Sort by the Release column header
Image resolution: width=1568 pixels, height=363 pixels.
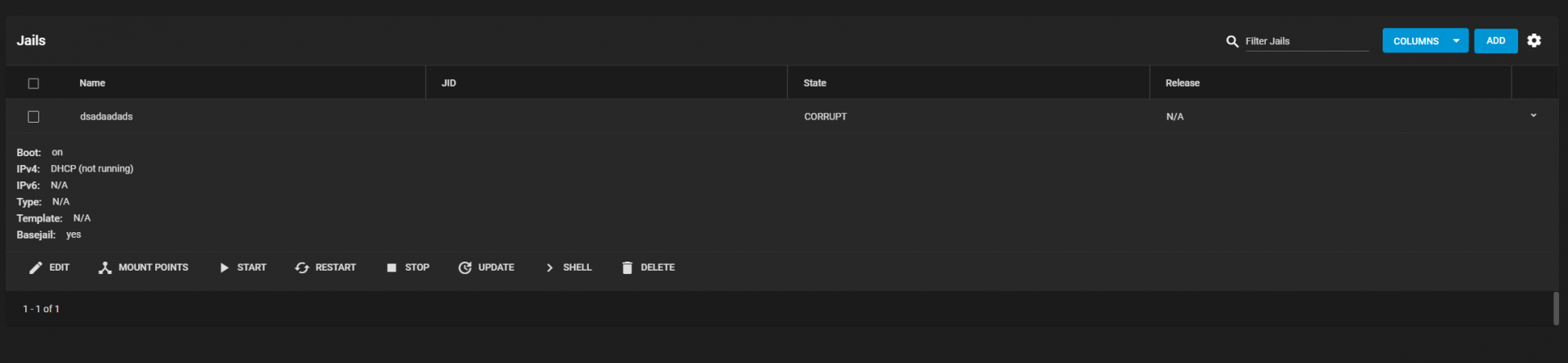pos(1183,83)
